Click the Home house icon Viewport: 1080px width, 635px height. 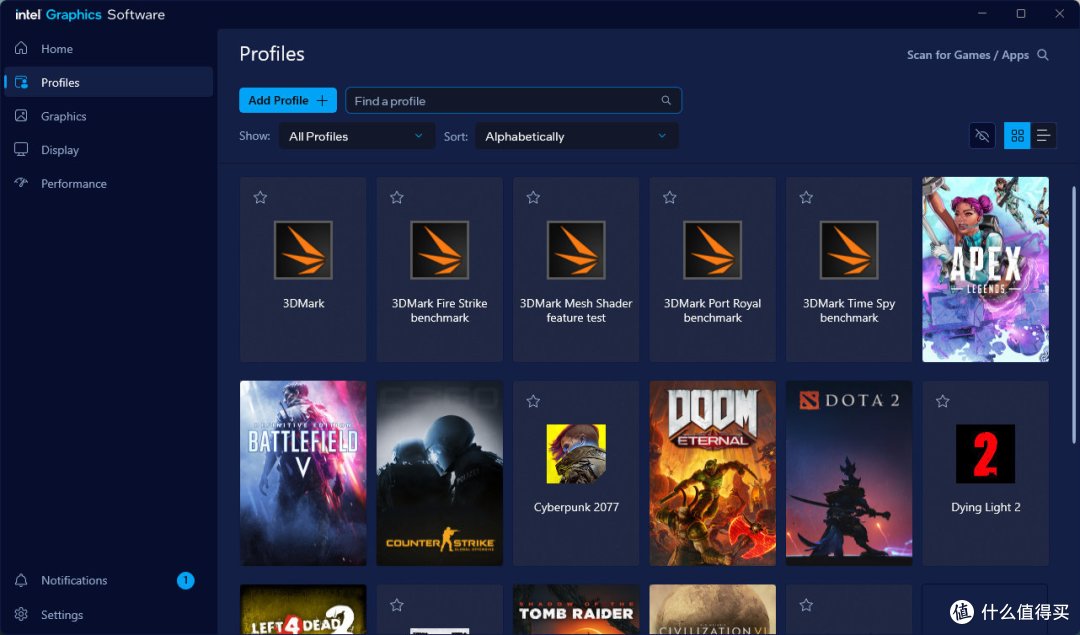coord(21,48)
